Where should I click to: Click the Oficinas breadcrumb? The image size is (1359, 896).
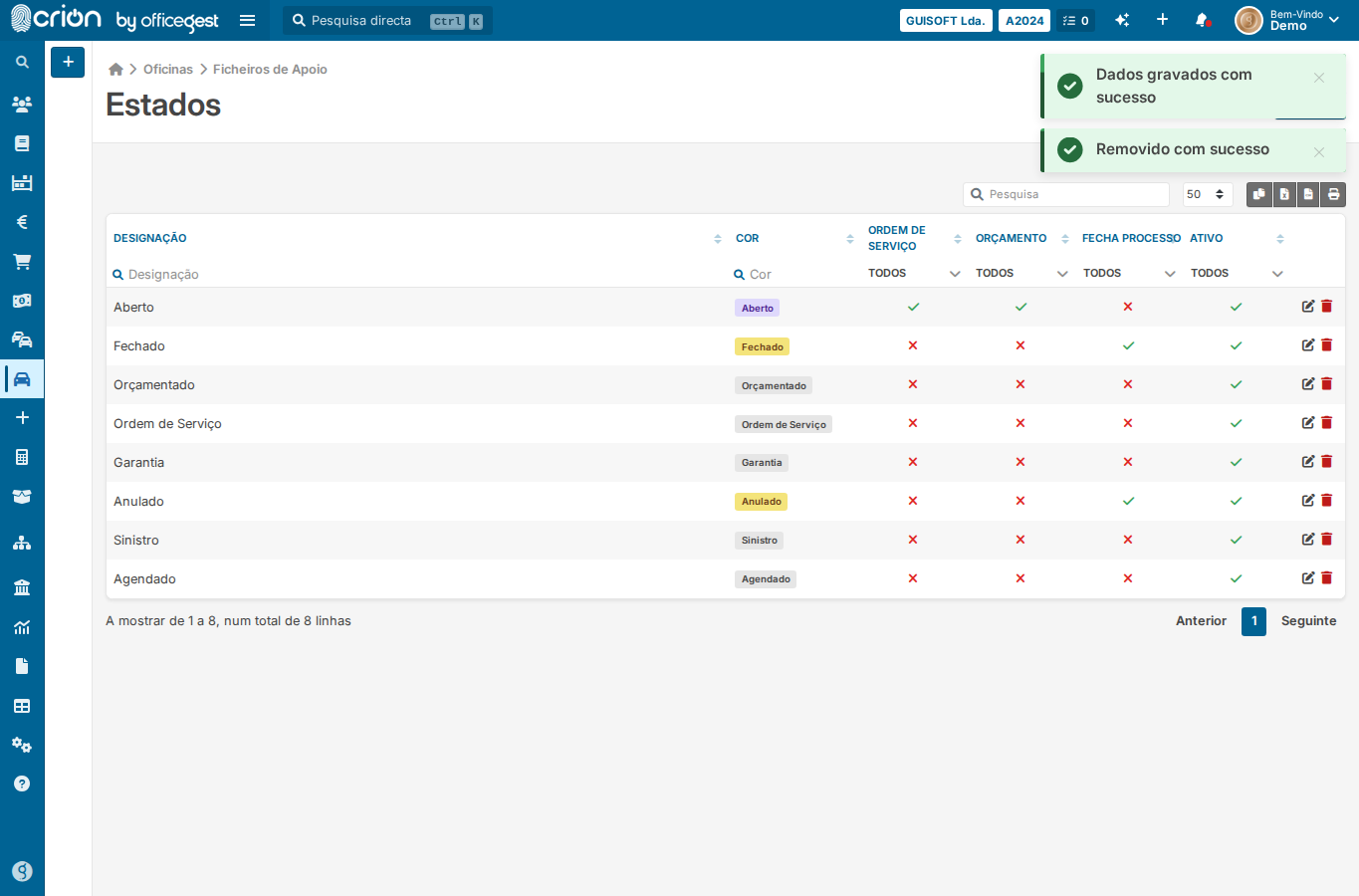pyautogui.click(x=168, y=69)
